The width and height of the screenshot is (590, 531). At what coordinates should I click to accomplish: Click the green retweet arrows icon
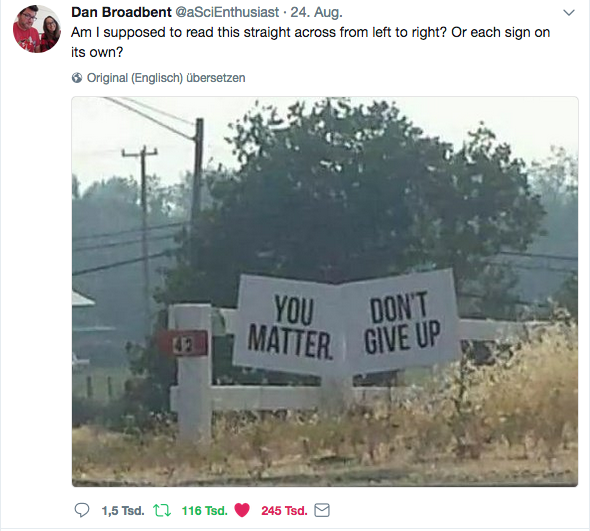tap(162, 511)
